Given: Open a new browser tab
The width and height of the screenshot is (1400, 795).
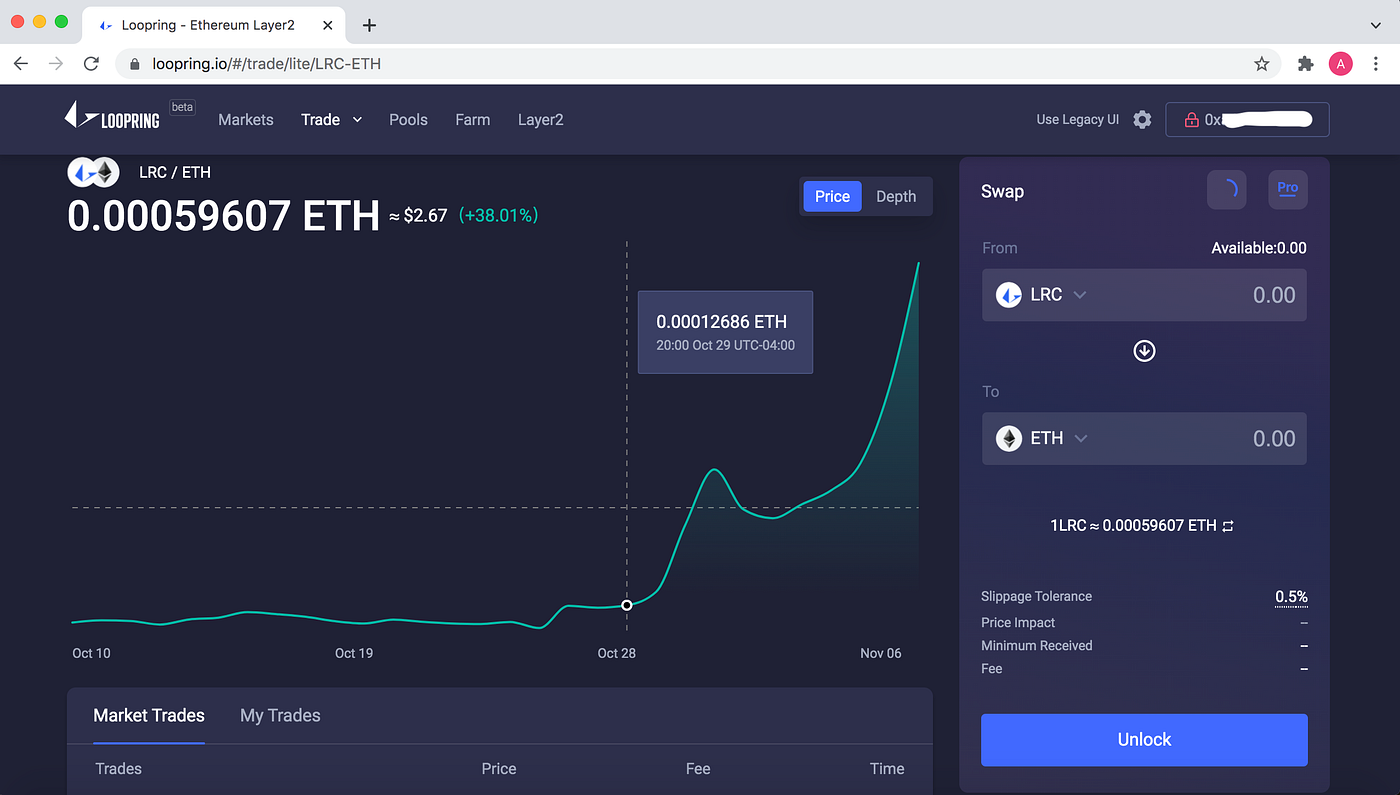Looking at the screenshot, I should [x=369, y=25].
